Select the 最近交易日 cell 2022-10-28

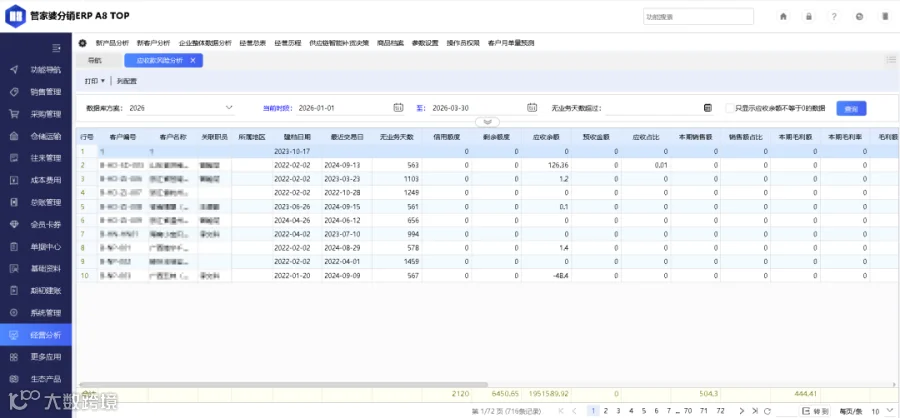[x=347, y=193]
